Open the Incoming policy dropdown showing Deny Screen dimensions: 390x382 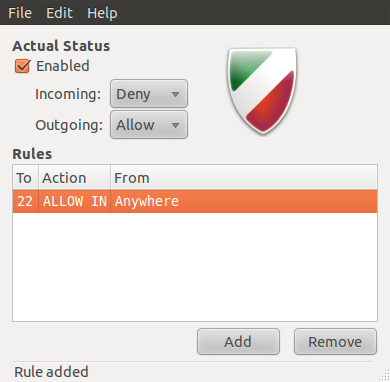[149, 94]
